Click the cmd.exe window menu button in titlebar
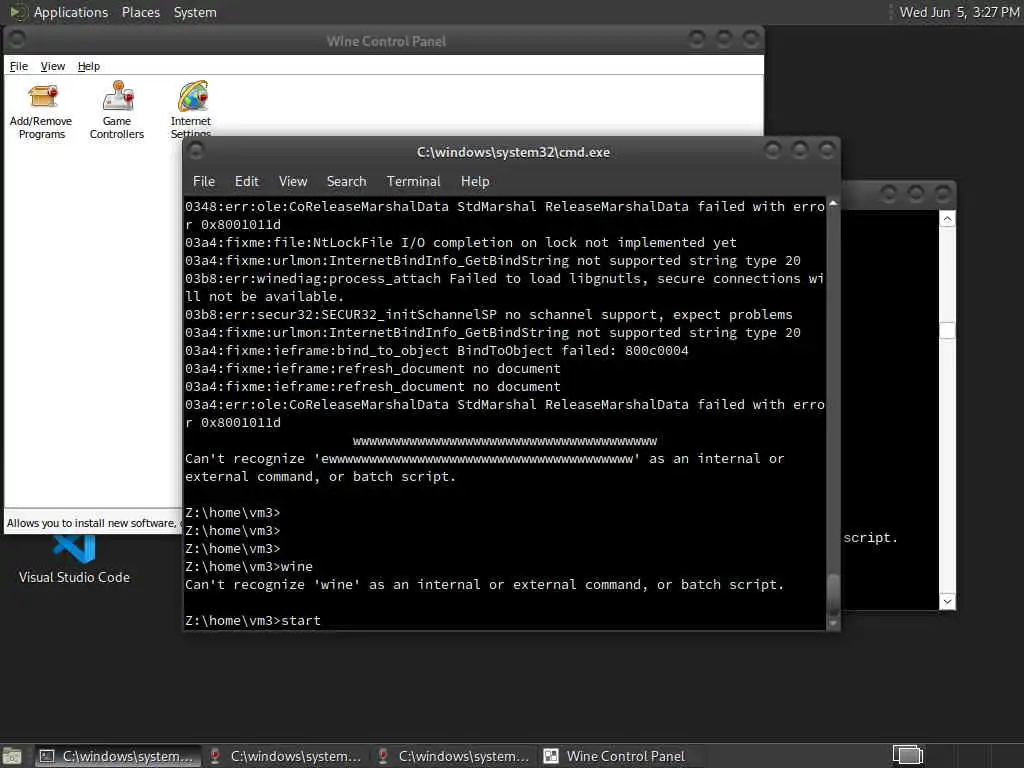Screen dimensions: 1024x768 (196, 152)
